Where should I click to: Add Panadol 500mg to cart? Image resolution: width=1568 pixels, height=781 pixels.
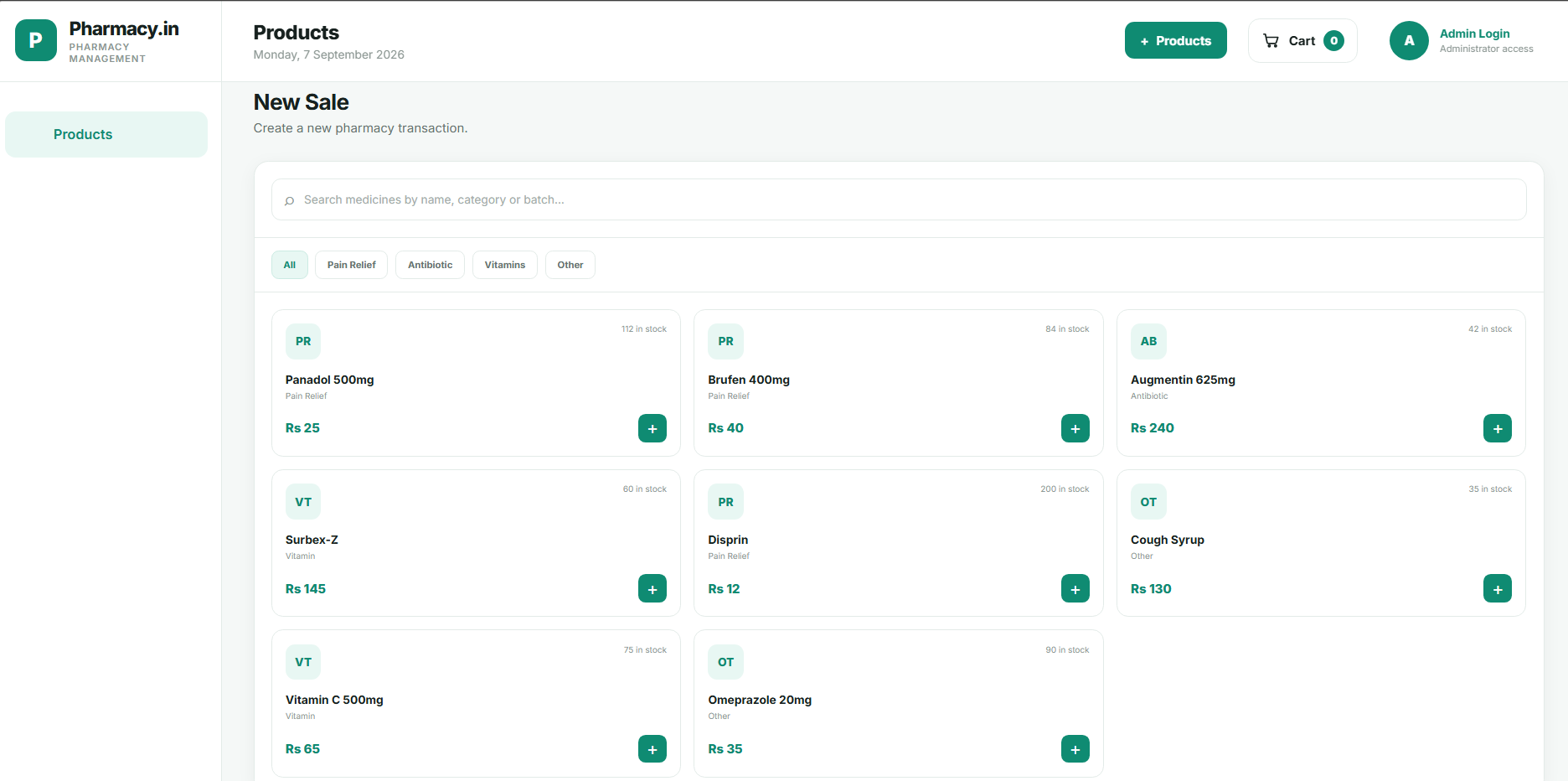click(x=652, y=428)
